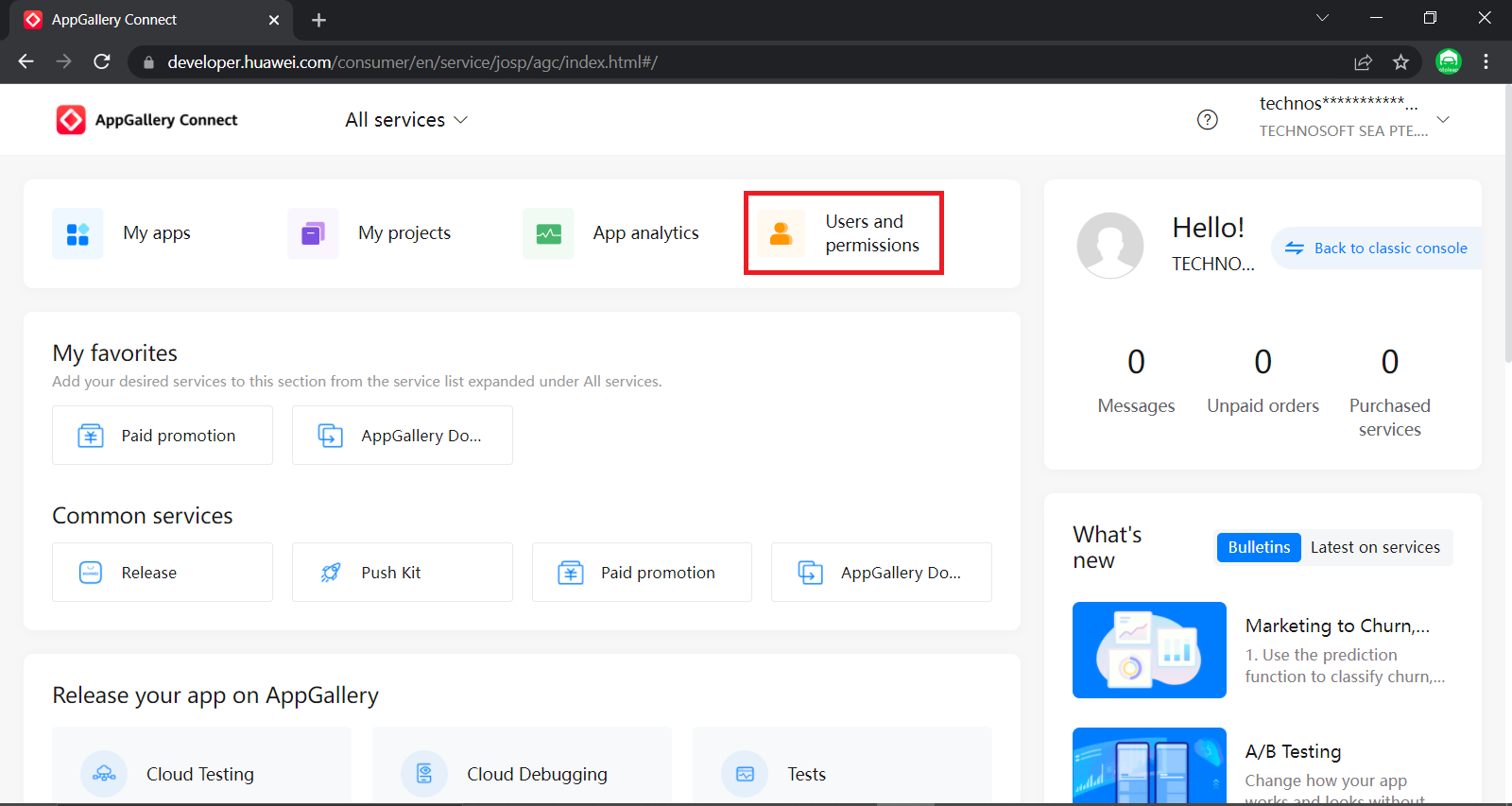Click the Paid promotion icon in My favorites
This screenshot has height=806, width=1512.
coord(91,436)
